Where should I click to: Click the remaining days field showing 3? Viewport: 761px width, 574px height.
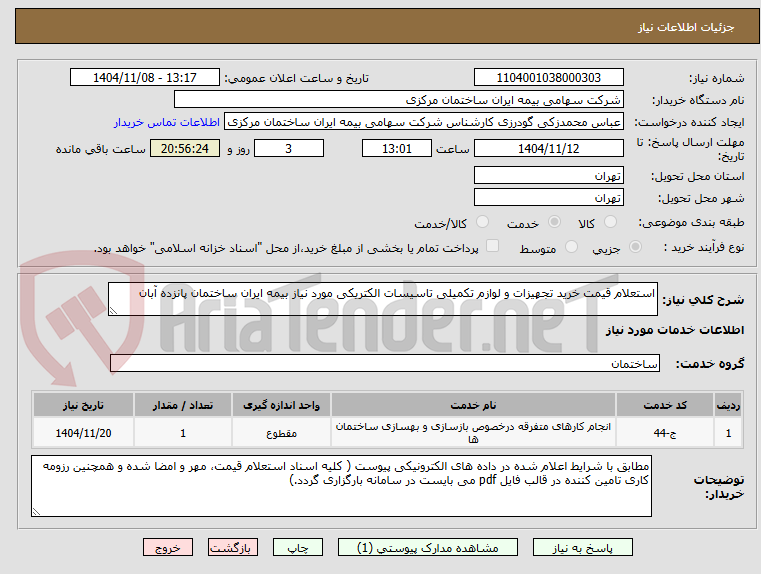coord(289,148)
